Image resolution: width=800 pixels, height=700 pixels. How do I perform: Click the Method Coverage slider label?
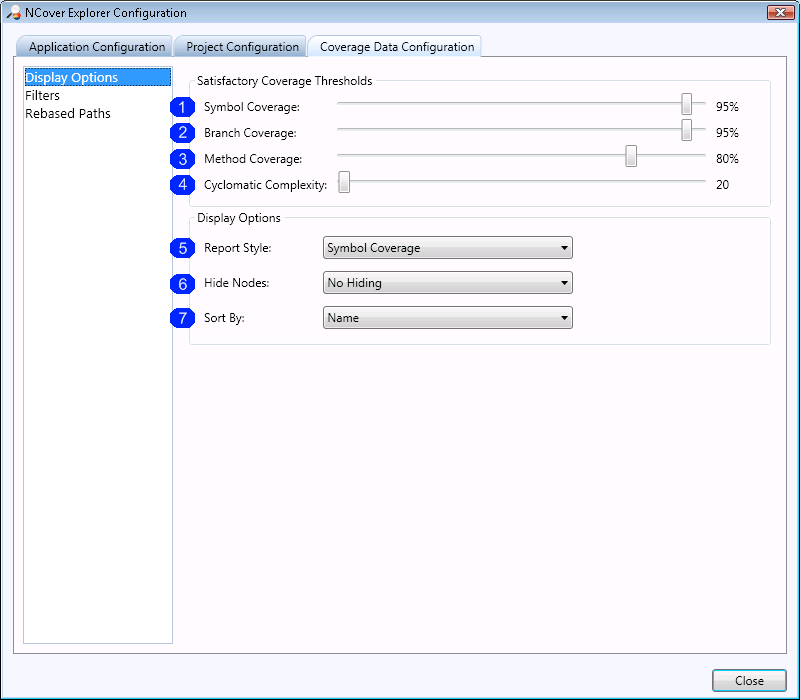click(x=253, y=159)
